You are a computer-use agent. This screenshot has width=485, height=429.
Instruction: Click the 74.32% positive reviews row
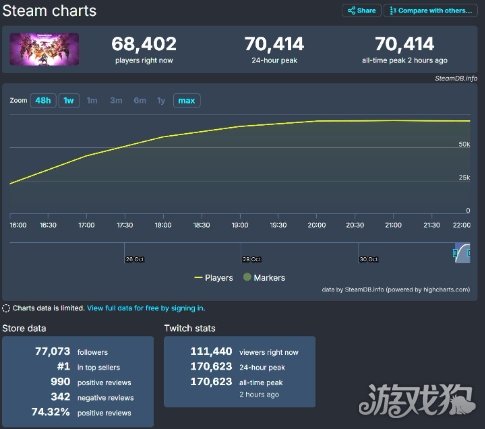(x=82, y=412)
